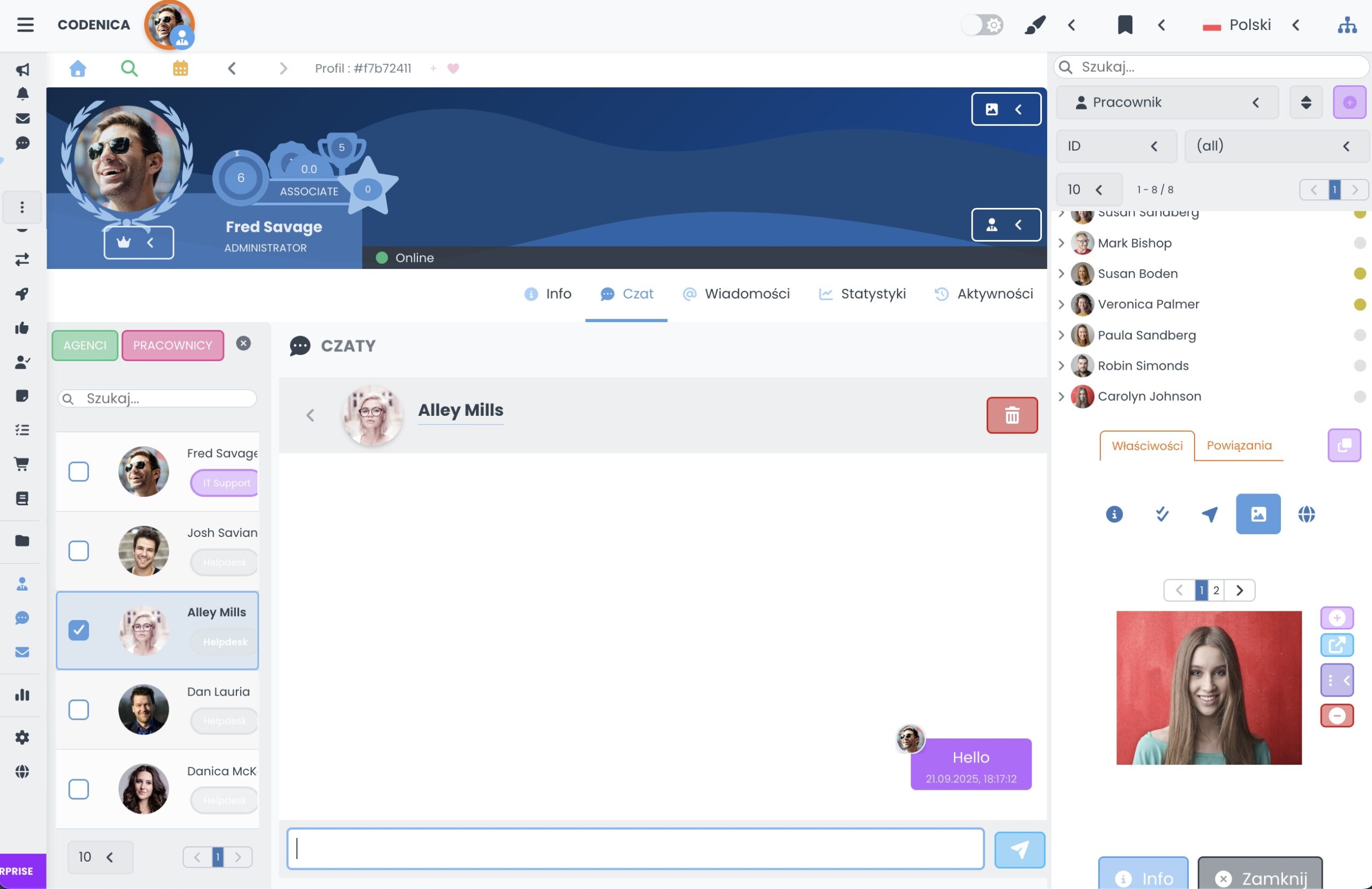Uncheck the Alley Mills checkbox
This screenshot has width=1372, height=889.
click(x=78, y=630)
